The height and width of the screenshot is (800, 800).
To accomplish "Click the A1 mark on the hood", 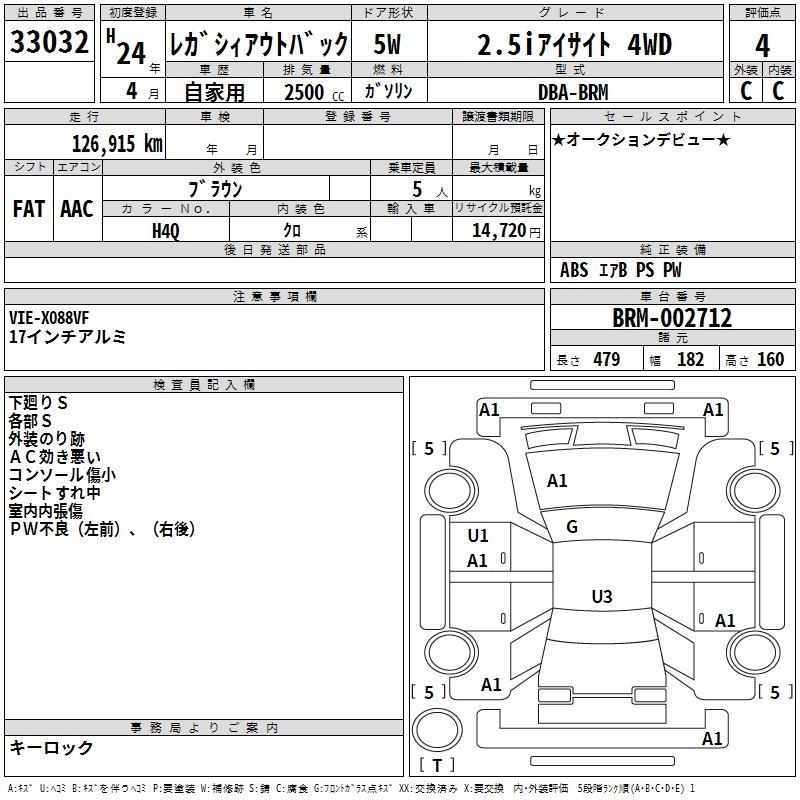I will [x=557, y=481].
